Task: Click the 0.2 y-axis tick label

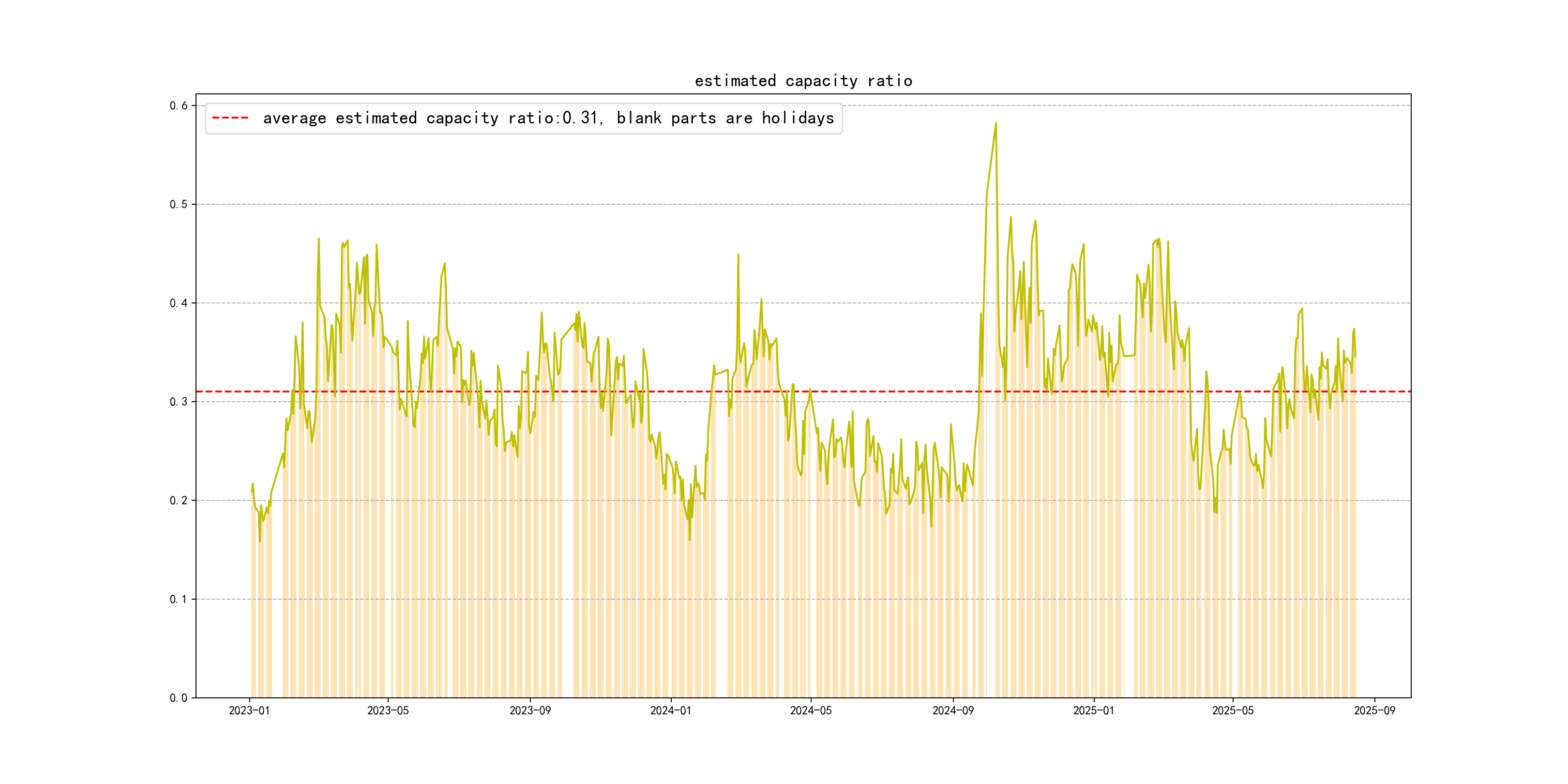Action: pos(179,500)
